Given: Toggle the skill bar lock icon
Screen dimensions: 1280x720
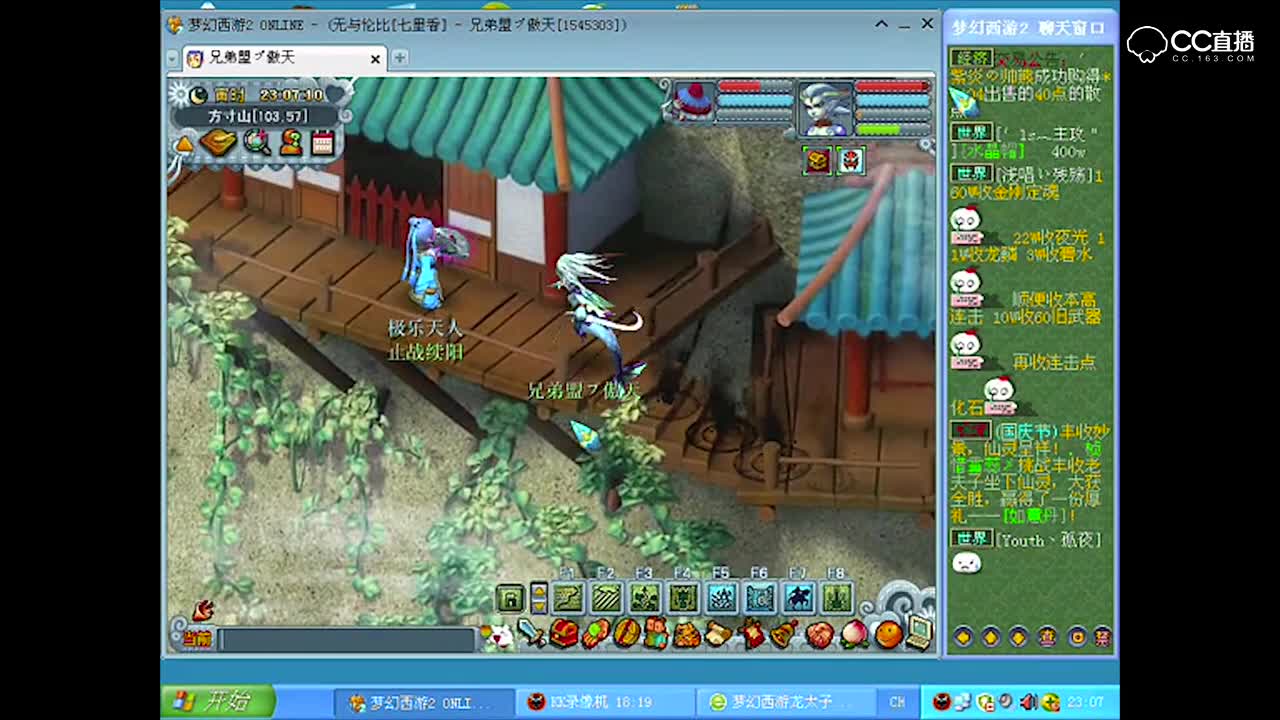Looking at the screenshot, I should (x=510, y=598).
